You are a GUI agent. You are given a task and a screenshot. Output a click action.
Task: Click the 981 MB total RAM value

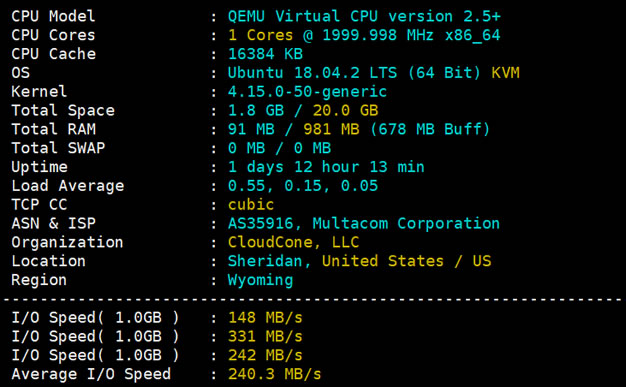tap(331, 129)
